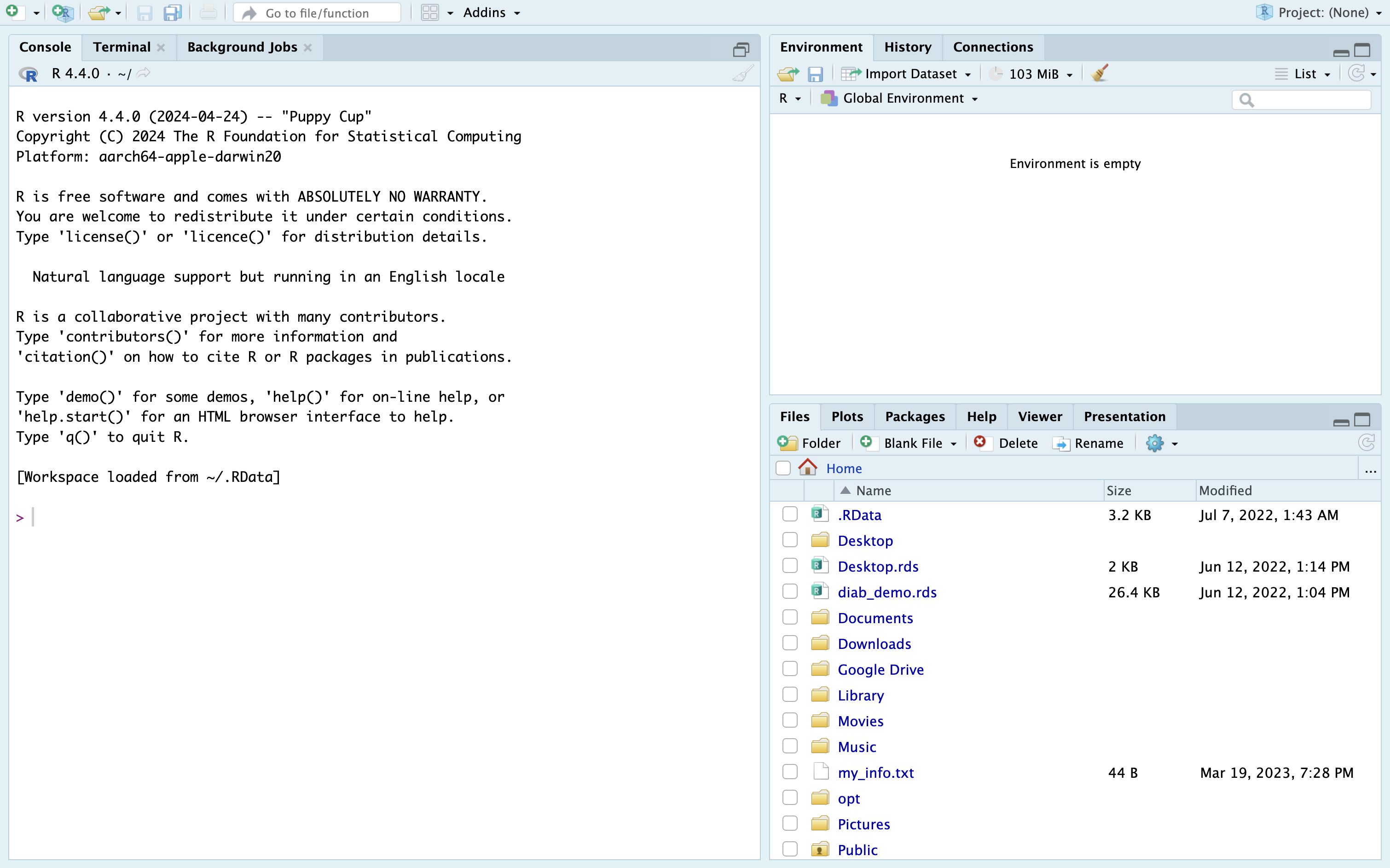1390x868 pixels.
Task: Open the diab_demo.rds file link
Action: coord(887,592)
